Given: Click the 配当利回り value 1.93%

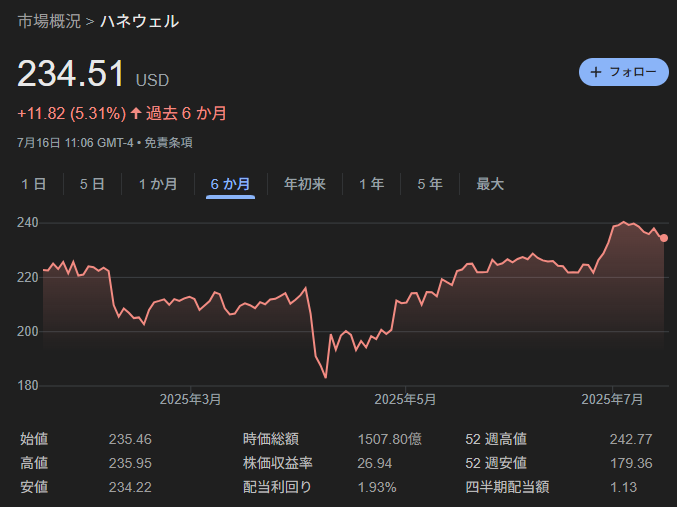Looking at the screenshot, I should (376, 487).
